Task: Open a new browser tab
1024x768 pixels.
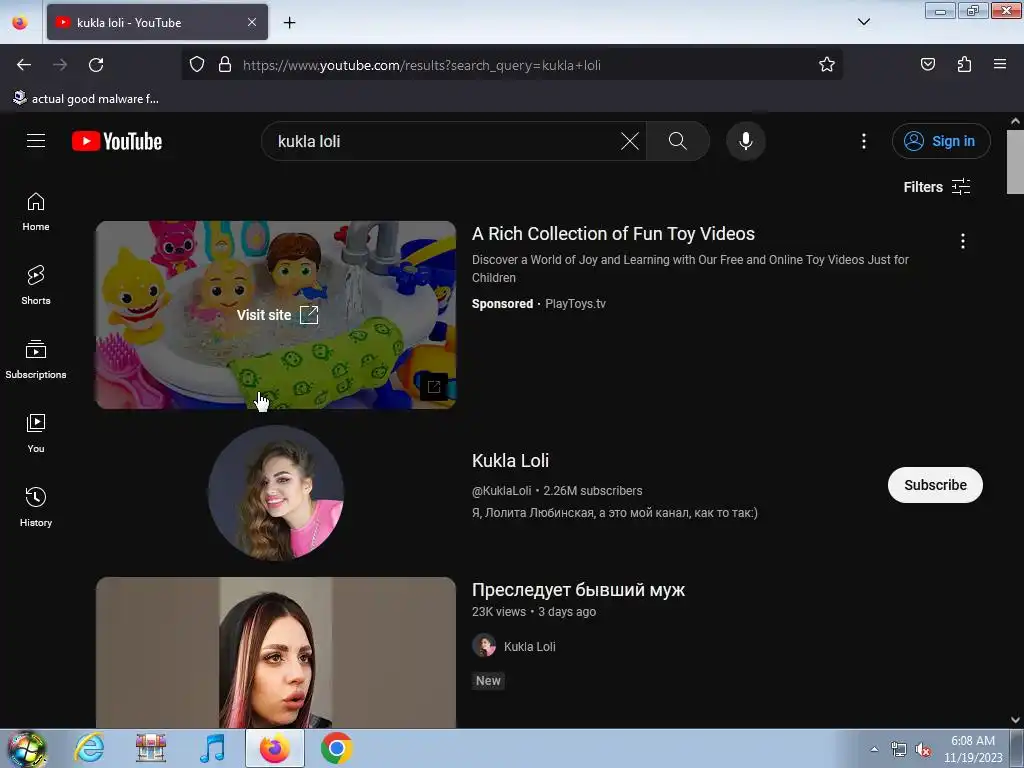Action: point(289,22)
